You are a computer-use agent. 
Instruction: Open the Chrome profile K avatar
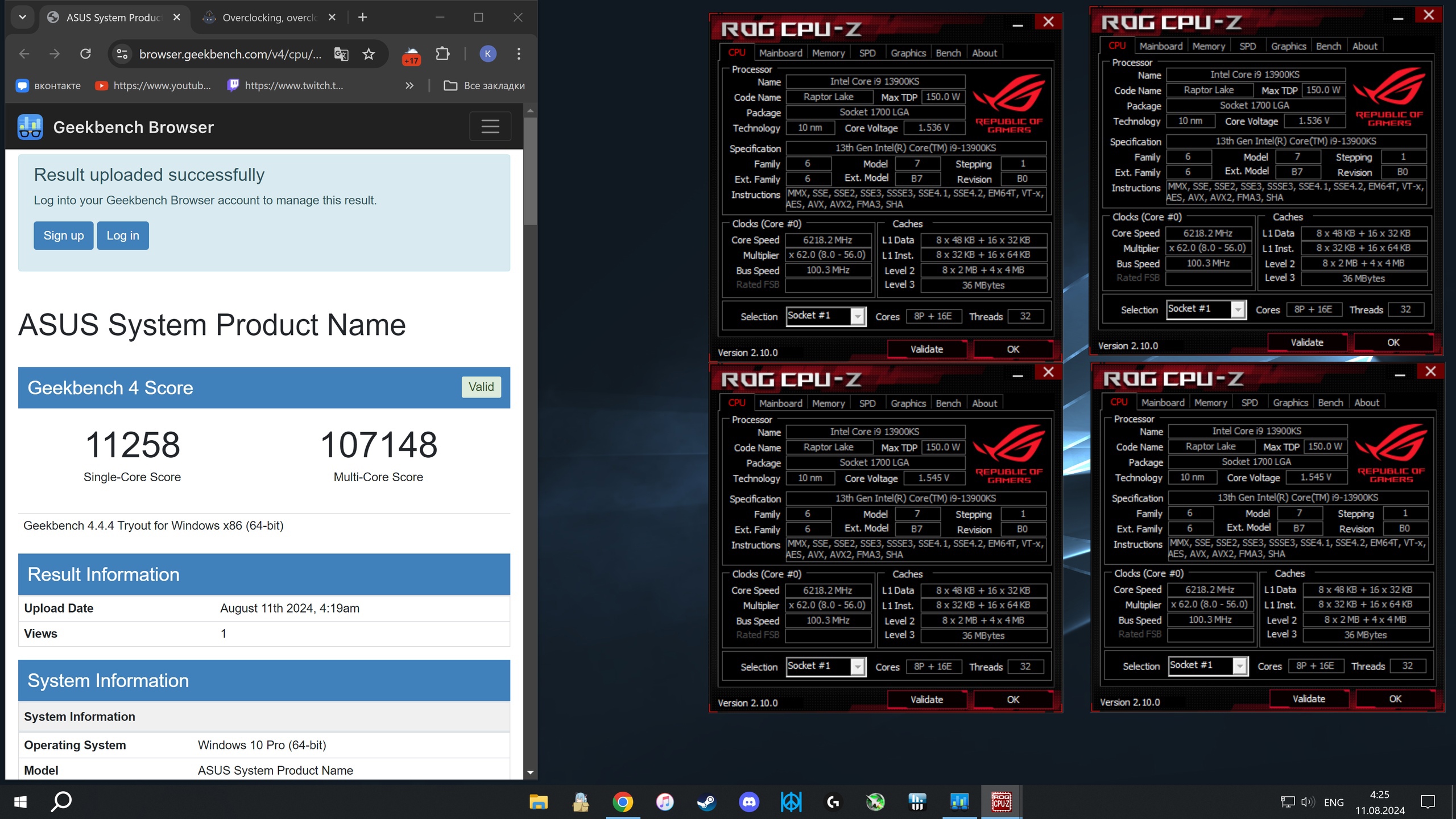pos(487,54)
